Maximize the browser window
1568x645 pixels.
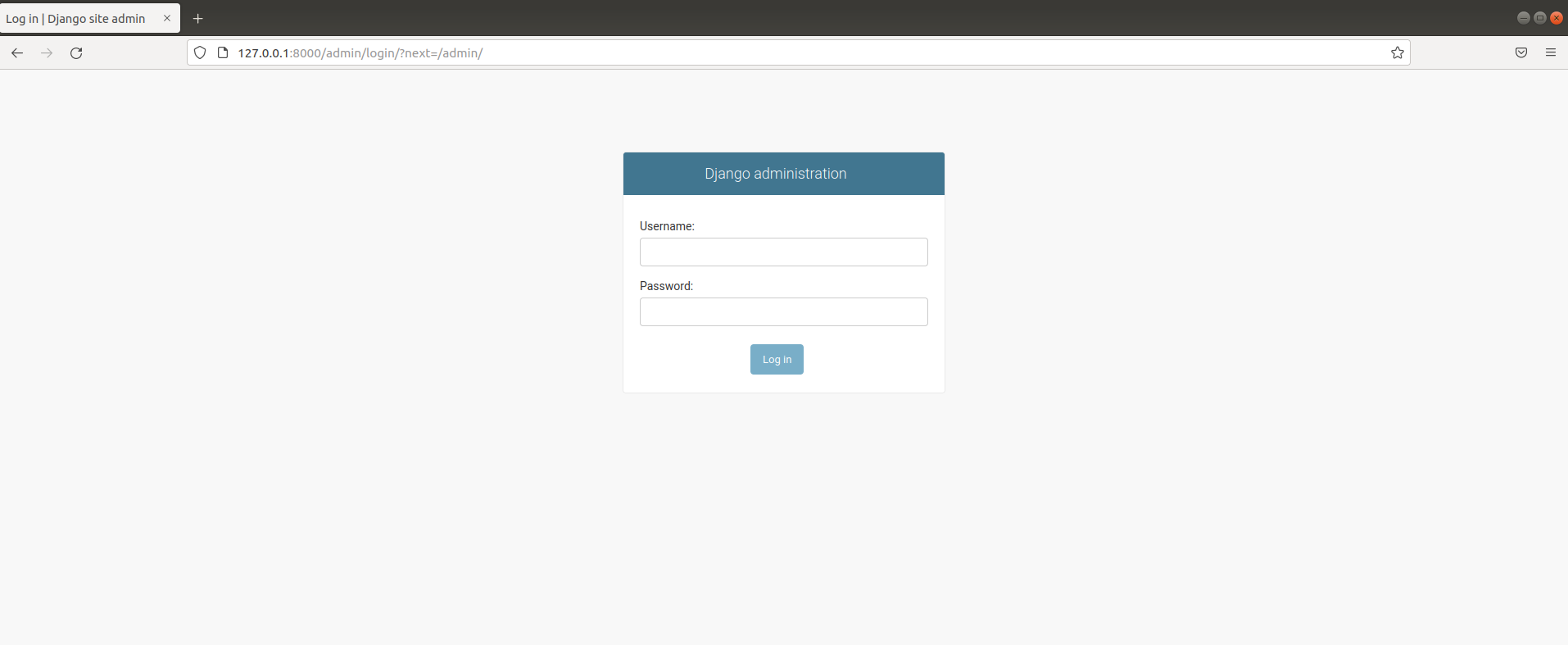[x=1540, y=18]
